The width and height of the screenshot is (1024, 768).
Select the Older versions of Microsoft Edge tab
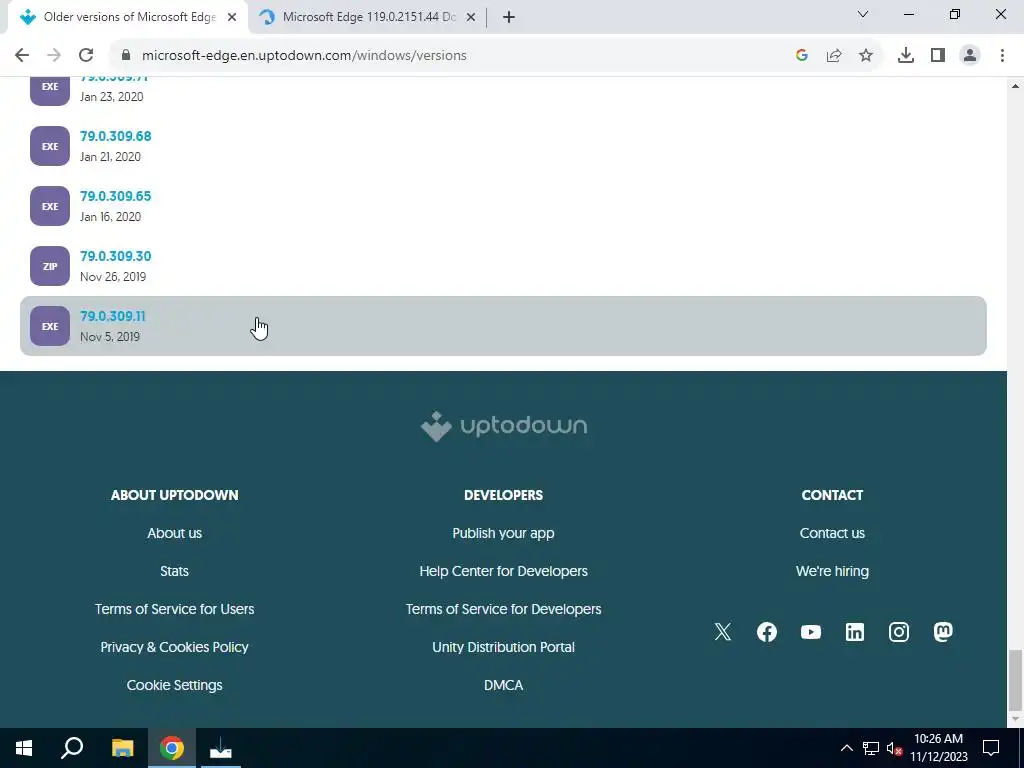pyautogui.click(x=127, y=17)
